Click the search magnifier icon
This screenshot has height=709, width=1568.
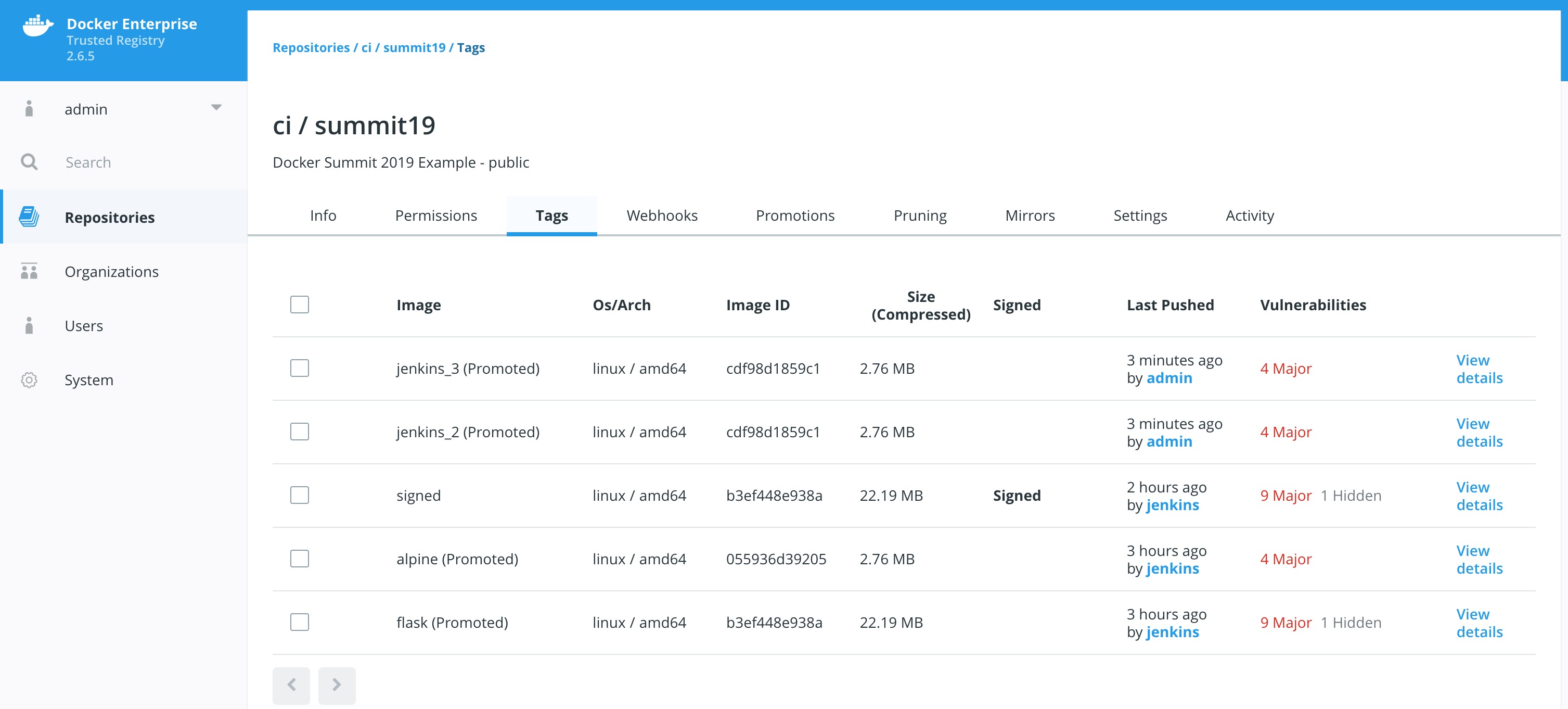[29, 162]
